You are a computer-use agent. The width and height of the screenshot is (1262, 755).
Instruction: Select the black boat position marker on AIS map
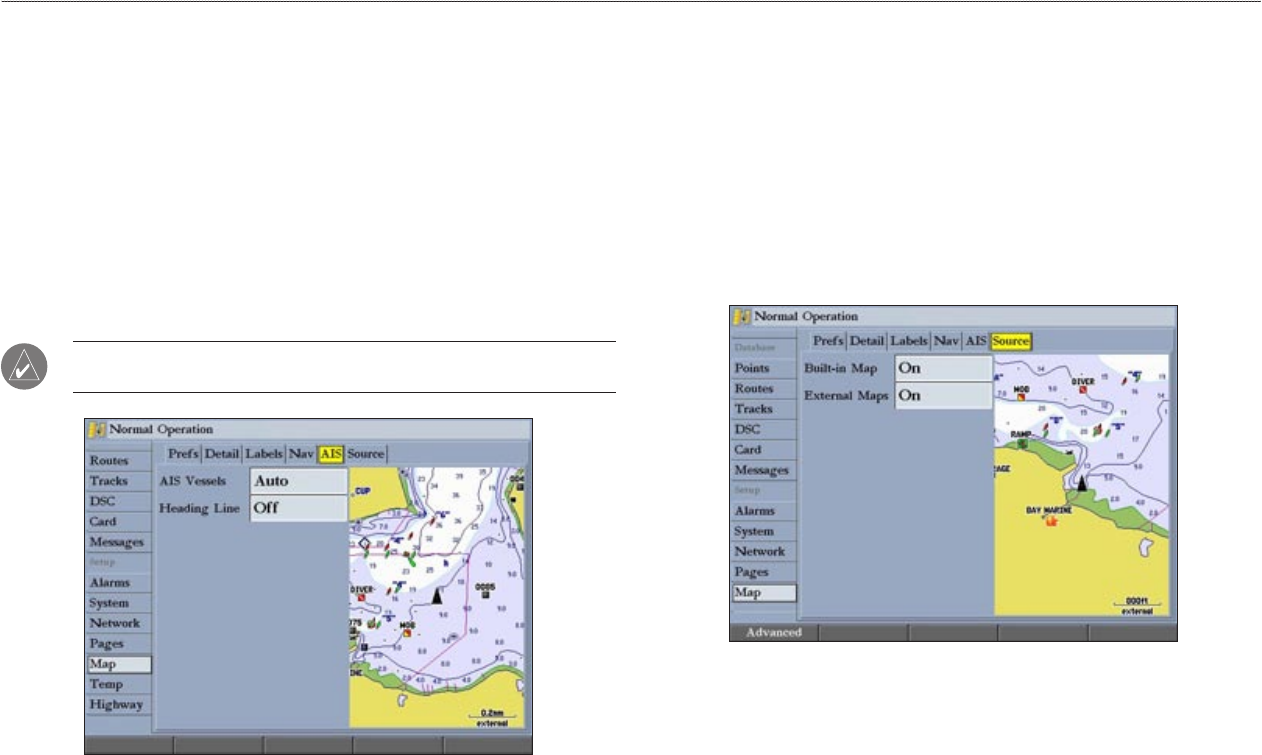pos(435,595)
